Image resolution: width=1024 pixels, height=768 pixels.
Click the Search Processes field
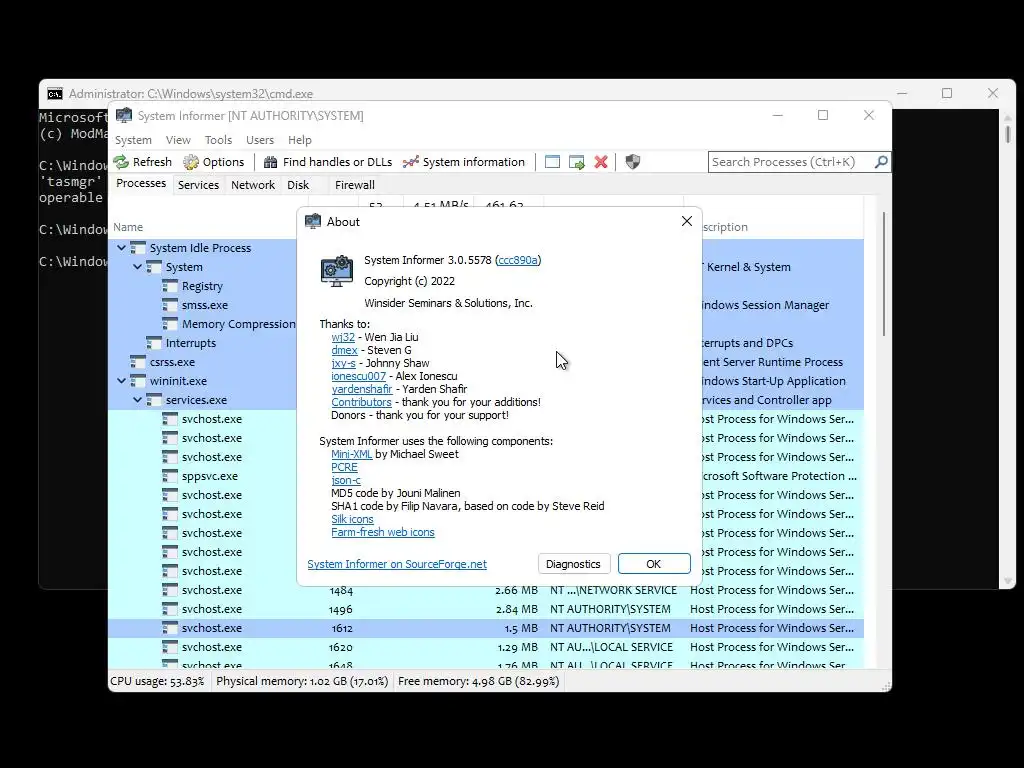point(791,162)
